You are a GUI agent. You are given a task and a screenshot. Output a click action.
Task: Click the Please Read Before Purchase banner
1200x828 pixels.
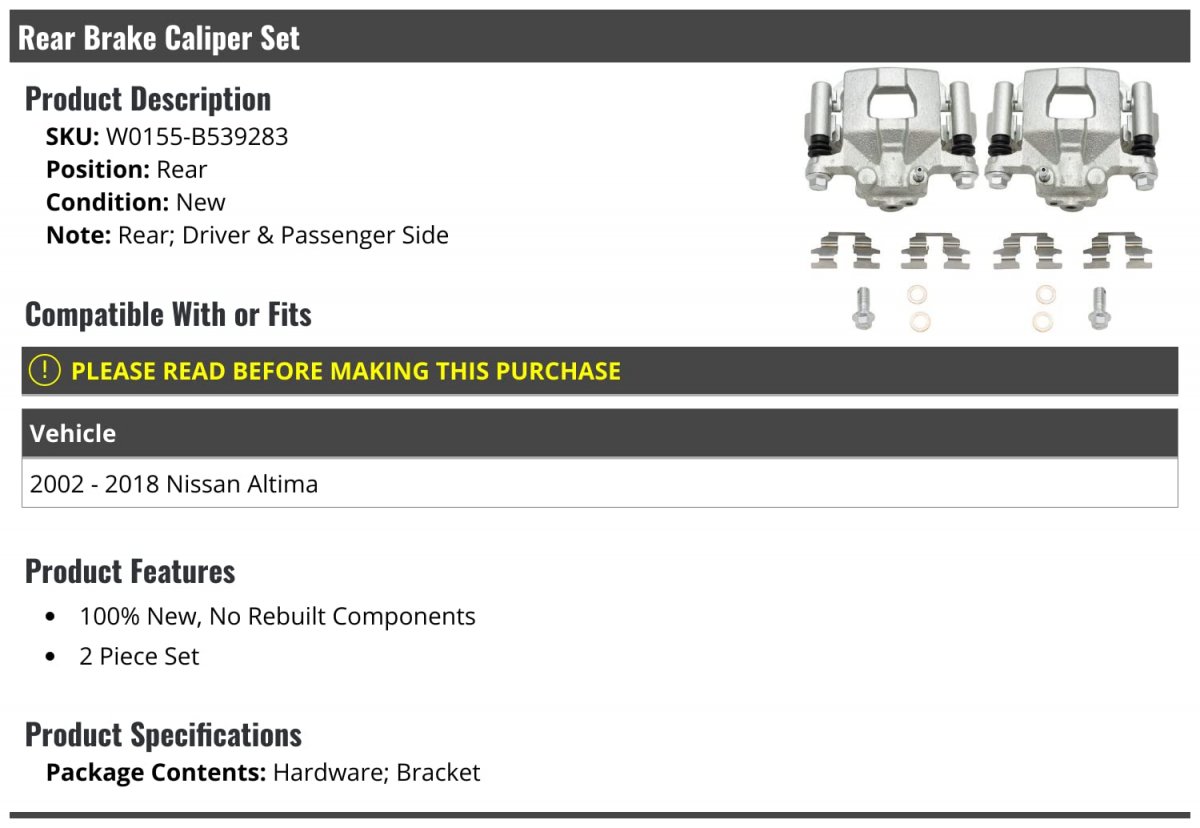click(600, 371)
